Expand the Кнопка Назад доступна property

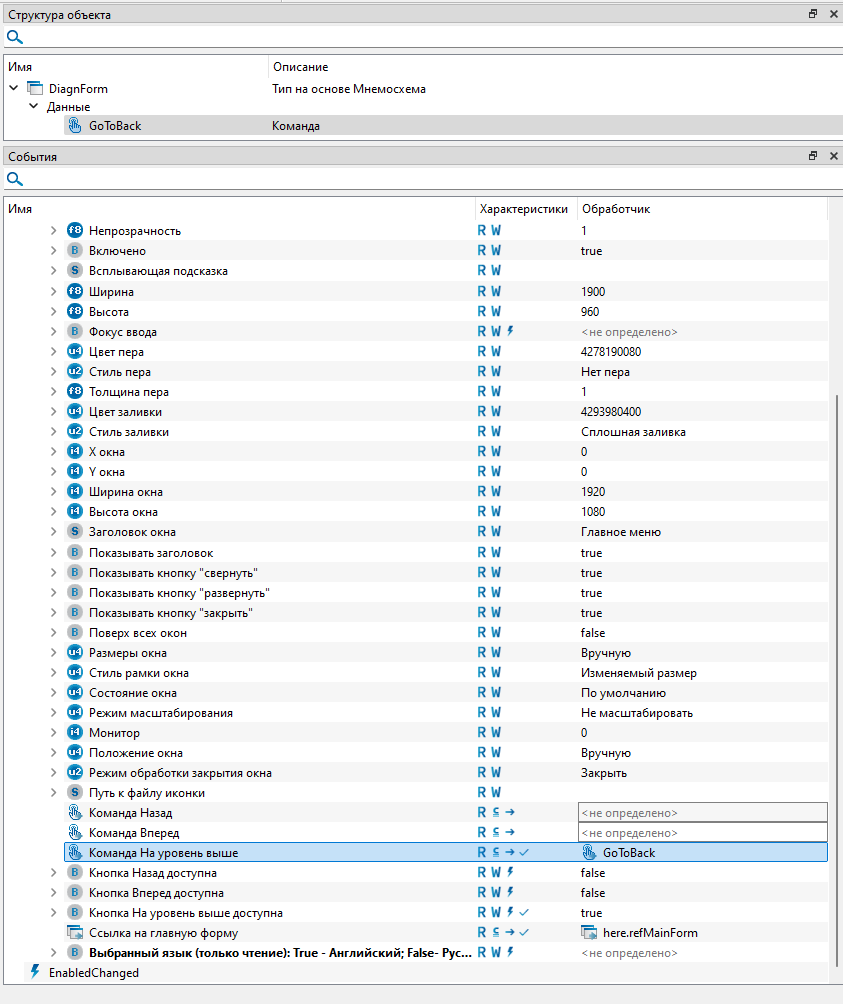54,873
